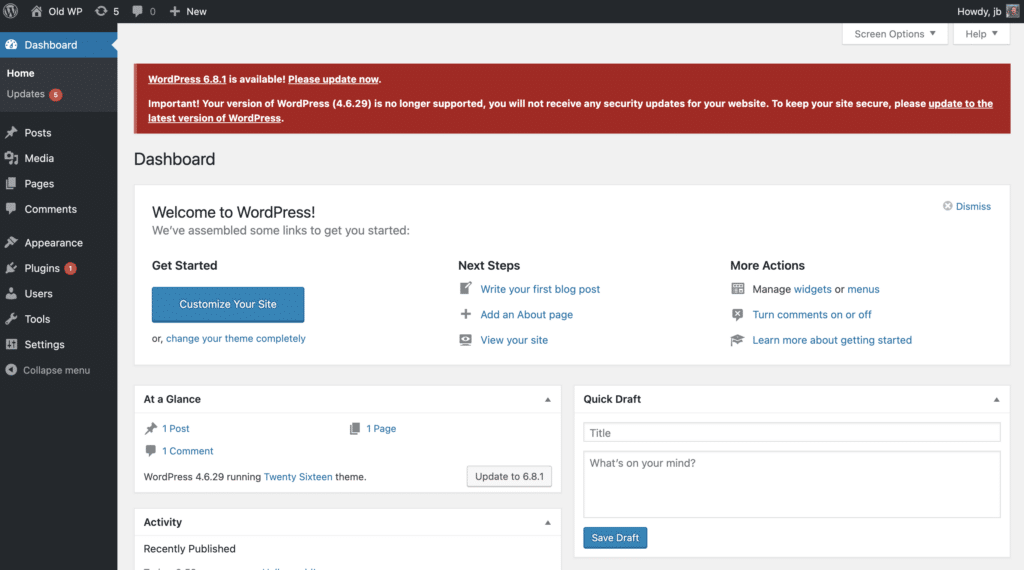Open the Write your first blog post link
This screenshot has width=1024, height=570.
540,289
